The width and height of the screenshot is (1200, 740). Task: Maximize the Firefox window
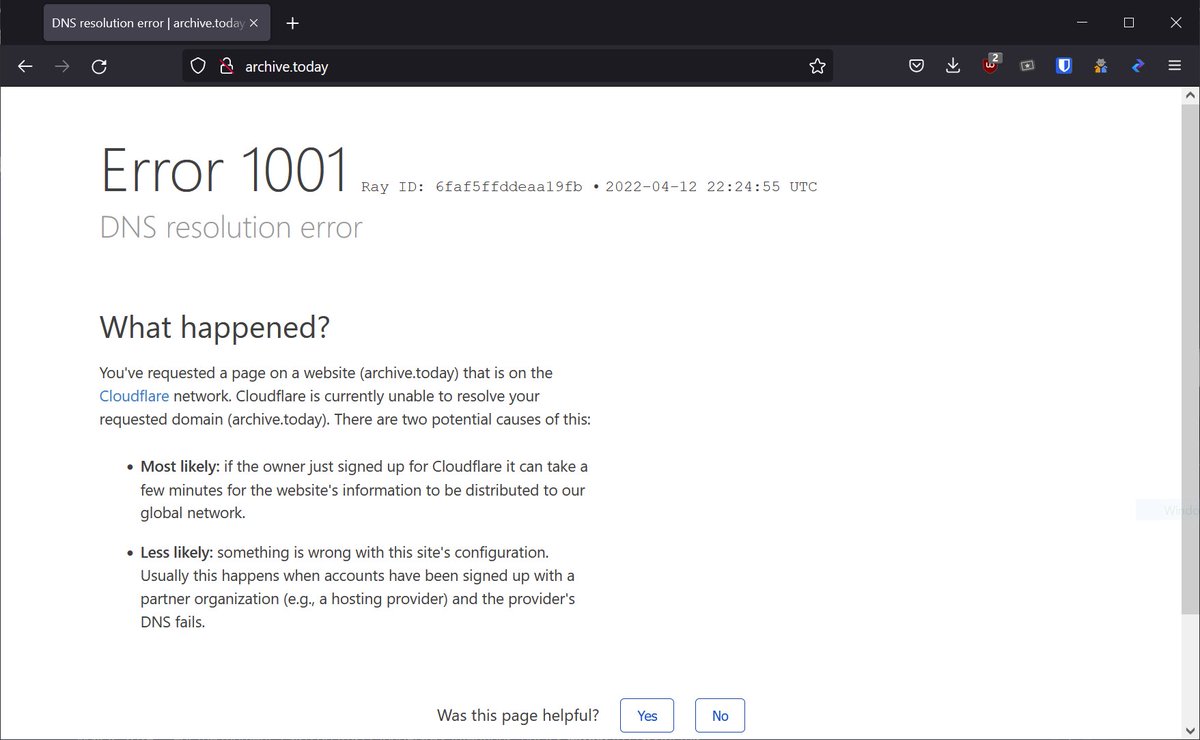pos(1129,22)
